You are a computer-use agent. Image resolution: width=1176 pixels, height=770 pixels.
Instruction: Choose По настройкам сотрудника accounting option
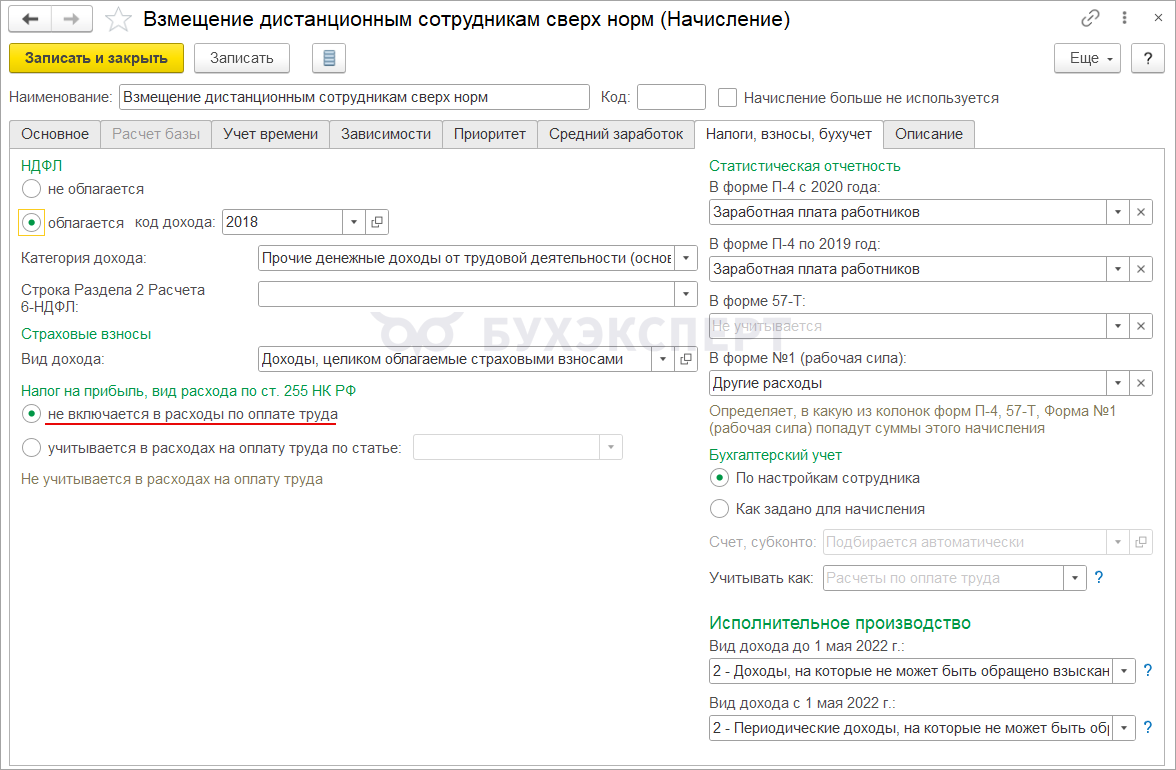tap(718, 478)
